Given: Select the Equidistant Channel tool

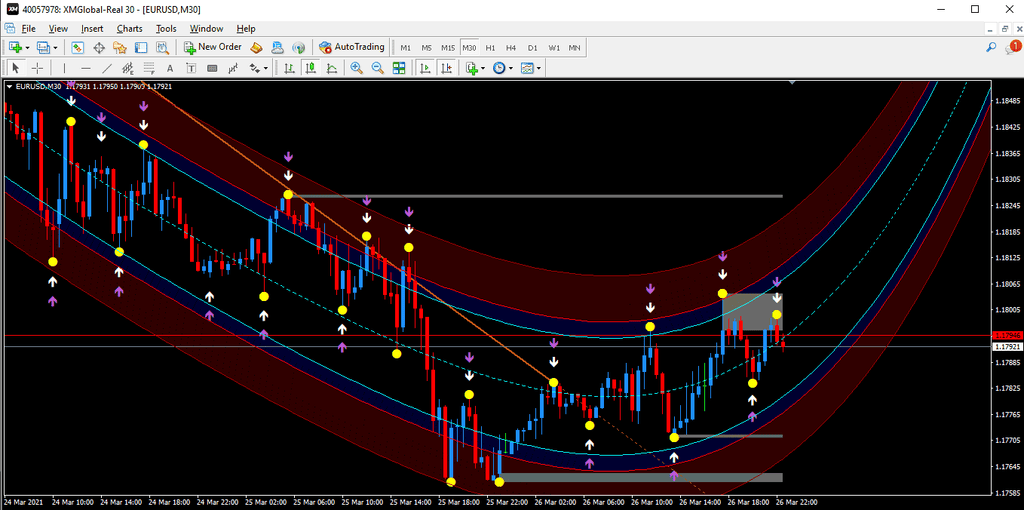Looking at the screenshot, I should [128, 68].
